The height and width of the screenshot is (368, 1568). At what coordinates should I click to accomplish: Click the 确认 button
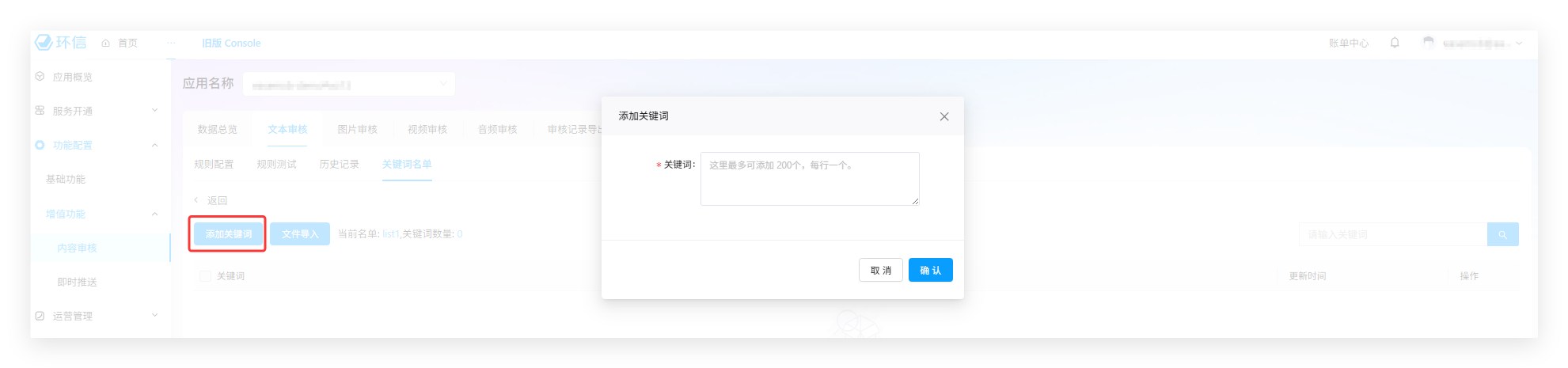coord(930,271)
